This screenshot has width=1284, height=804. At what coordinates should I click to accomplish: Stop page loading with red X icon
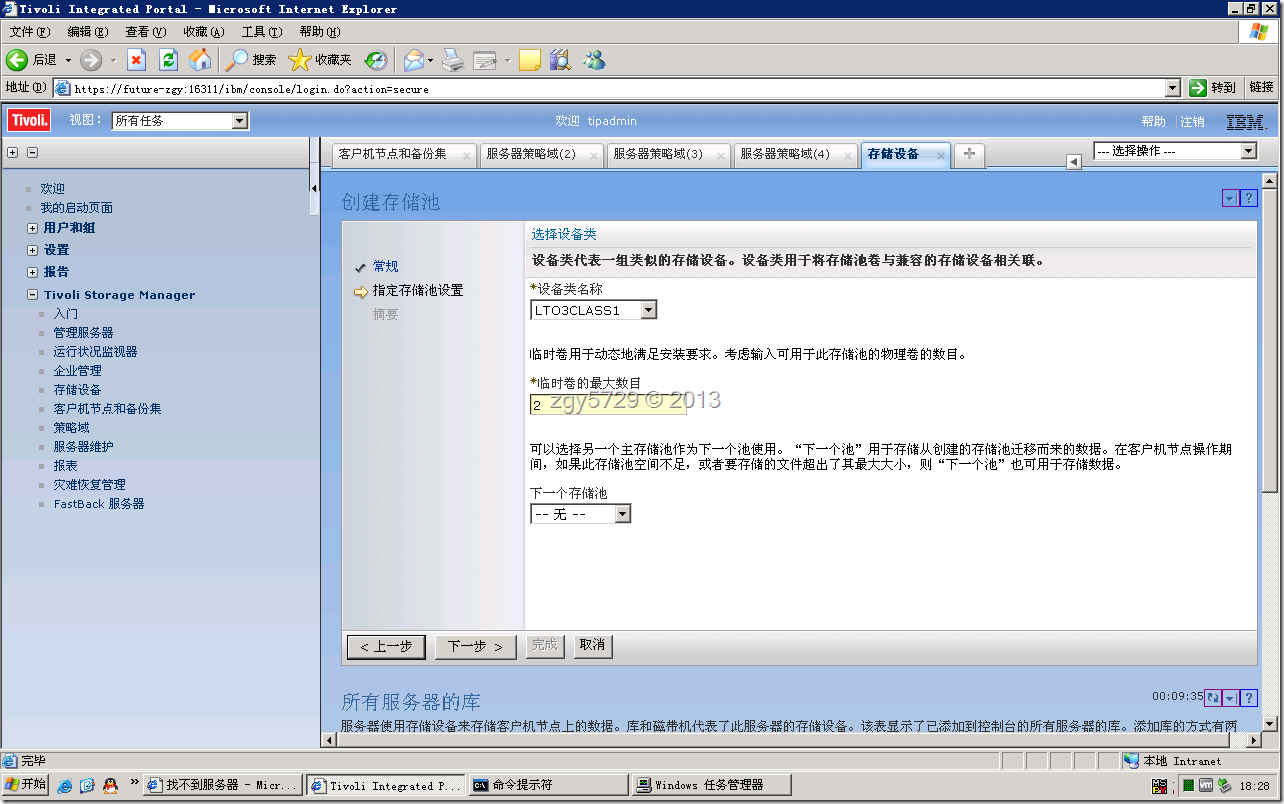coord(137,60)
